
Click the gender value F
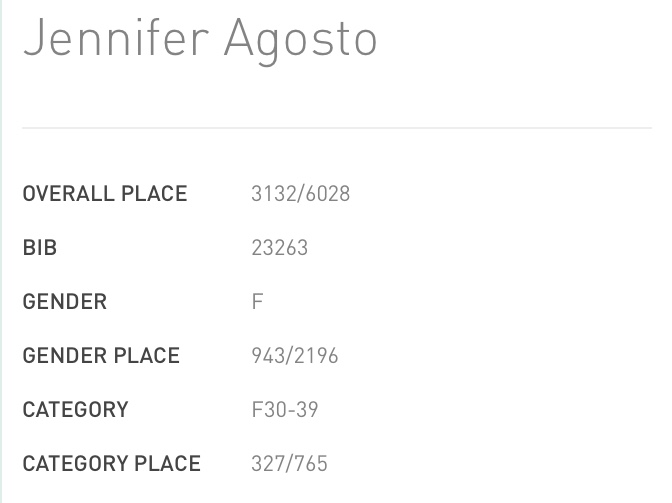pos(257,302)
